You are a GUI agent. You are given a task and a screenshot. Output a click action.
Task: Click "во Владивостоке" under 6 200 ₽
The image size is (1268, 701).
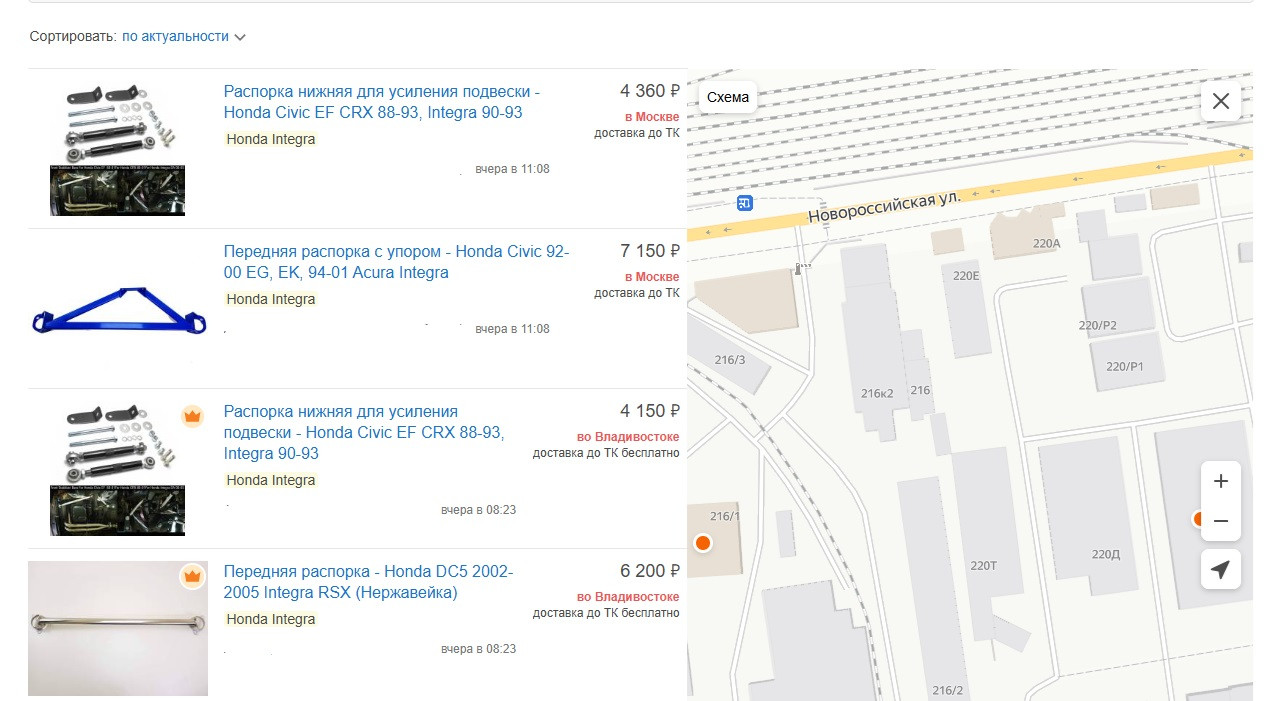coord(628,597)
